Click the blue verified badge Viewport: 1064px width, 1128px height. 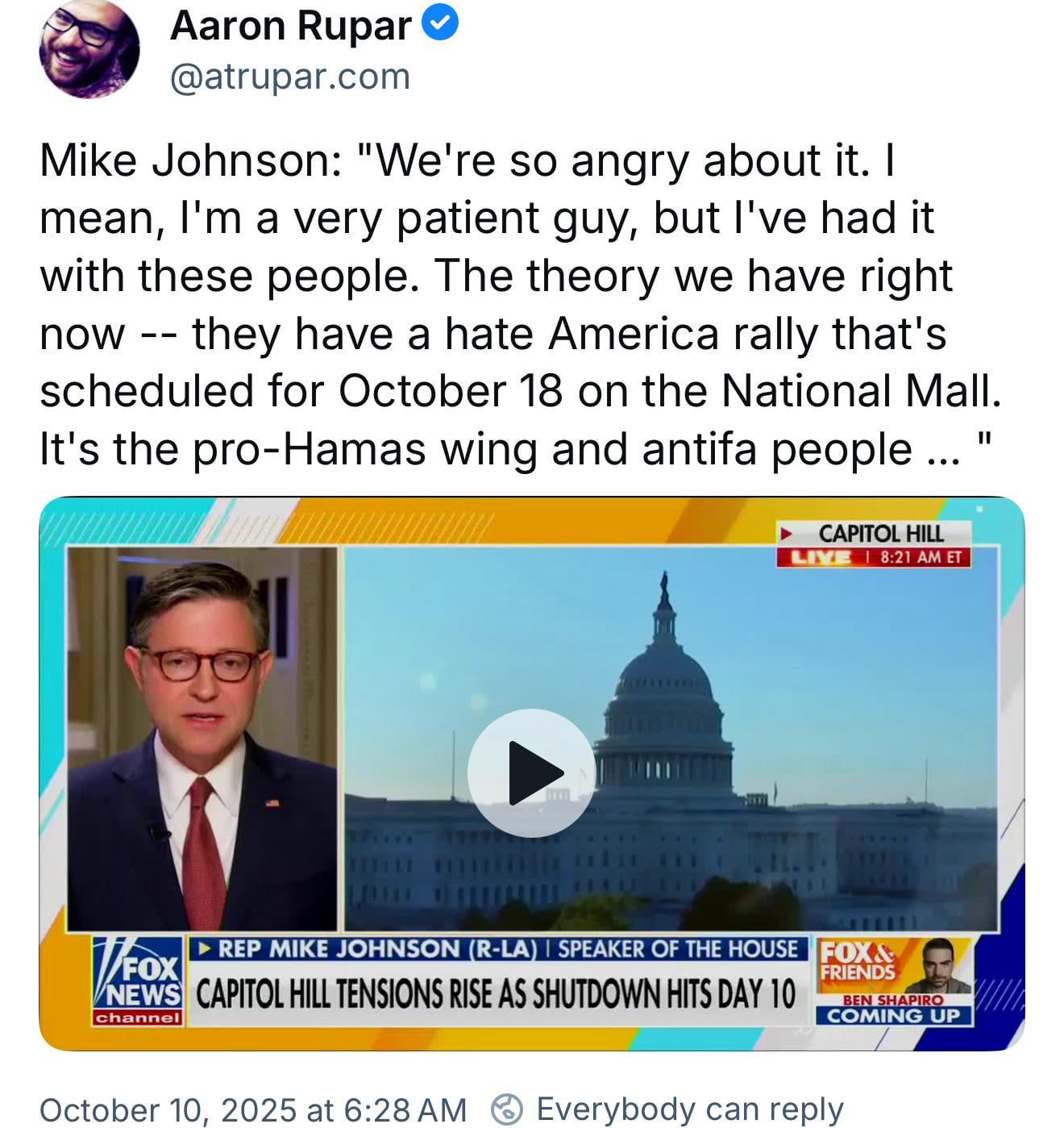click(x=441, y=25)
